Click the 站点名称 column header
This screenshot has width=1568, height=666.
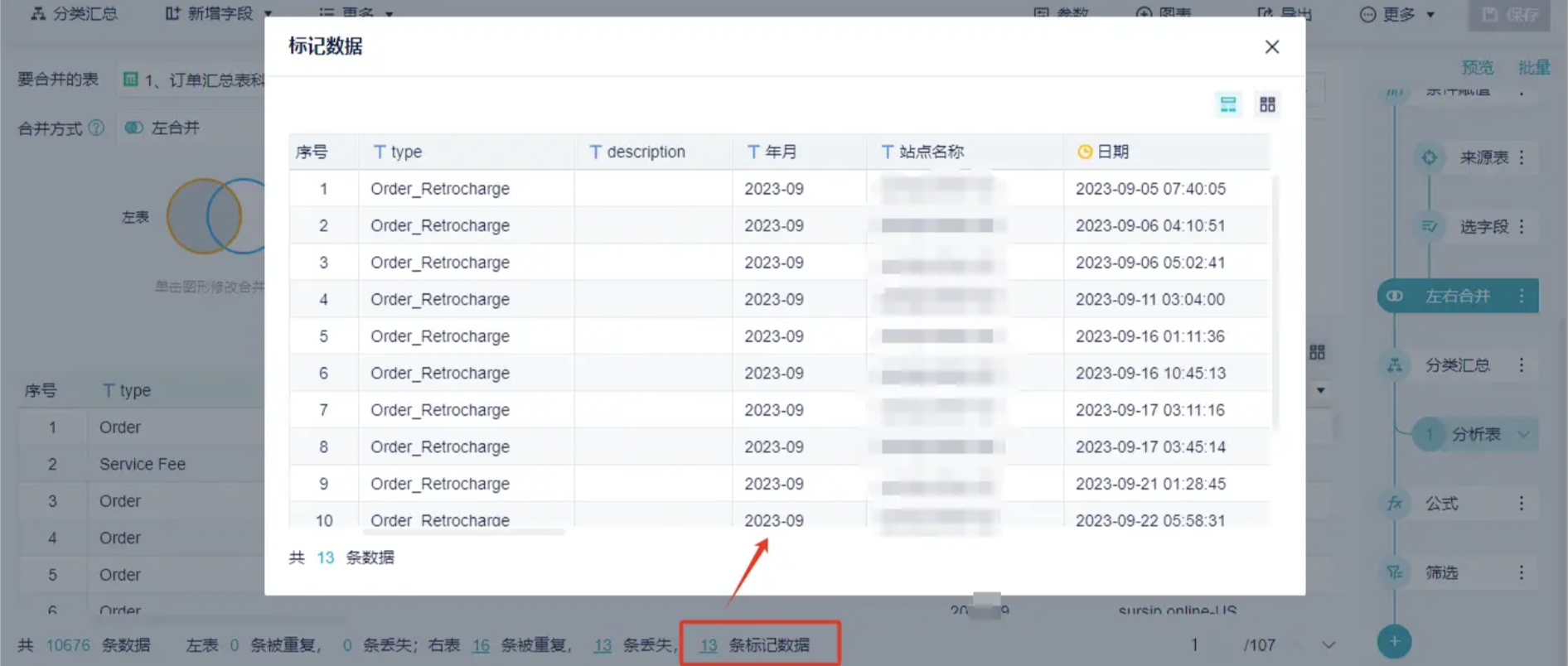click(965, 152)
